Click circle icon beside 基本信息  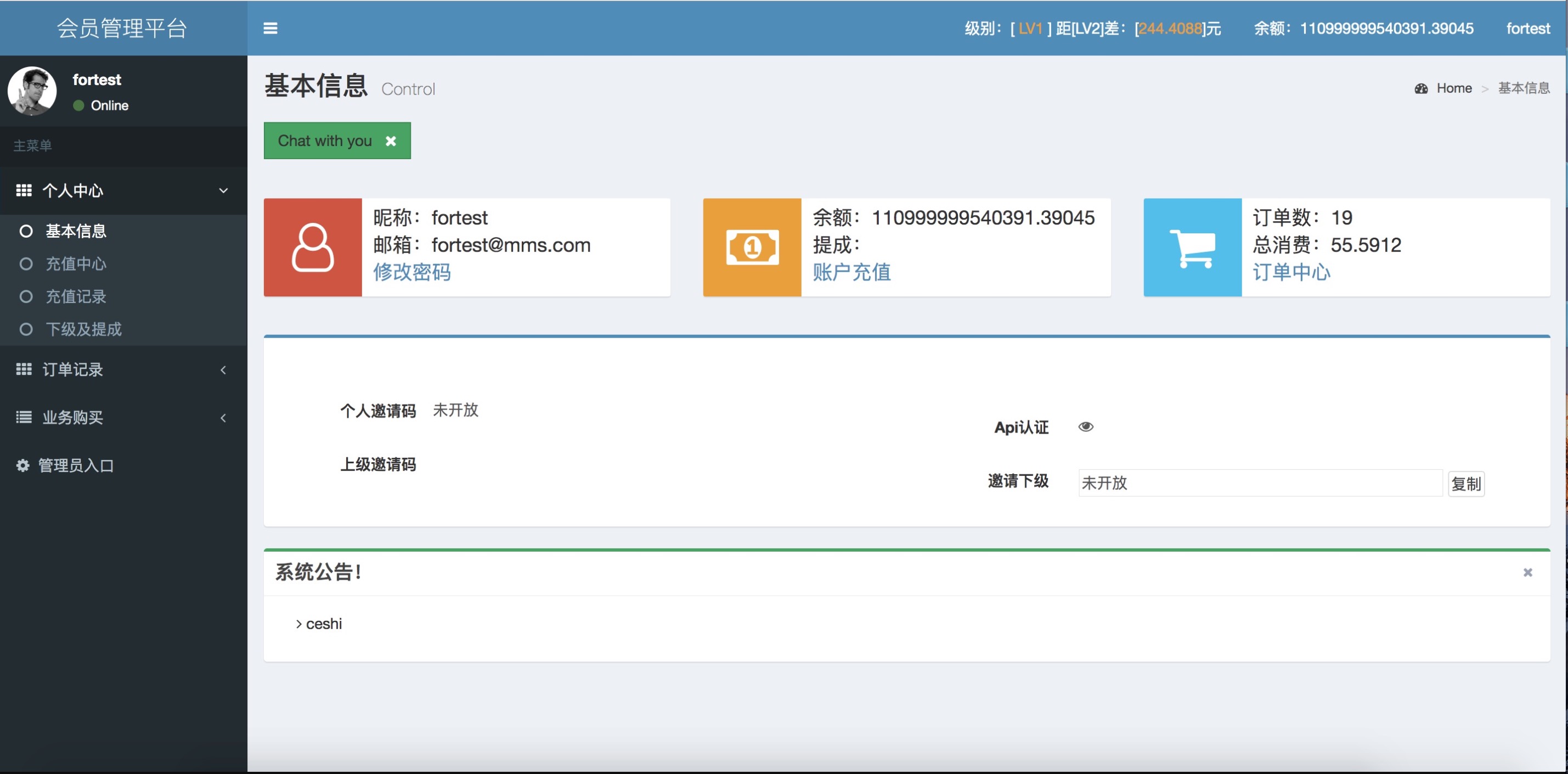click(26, 232)
